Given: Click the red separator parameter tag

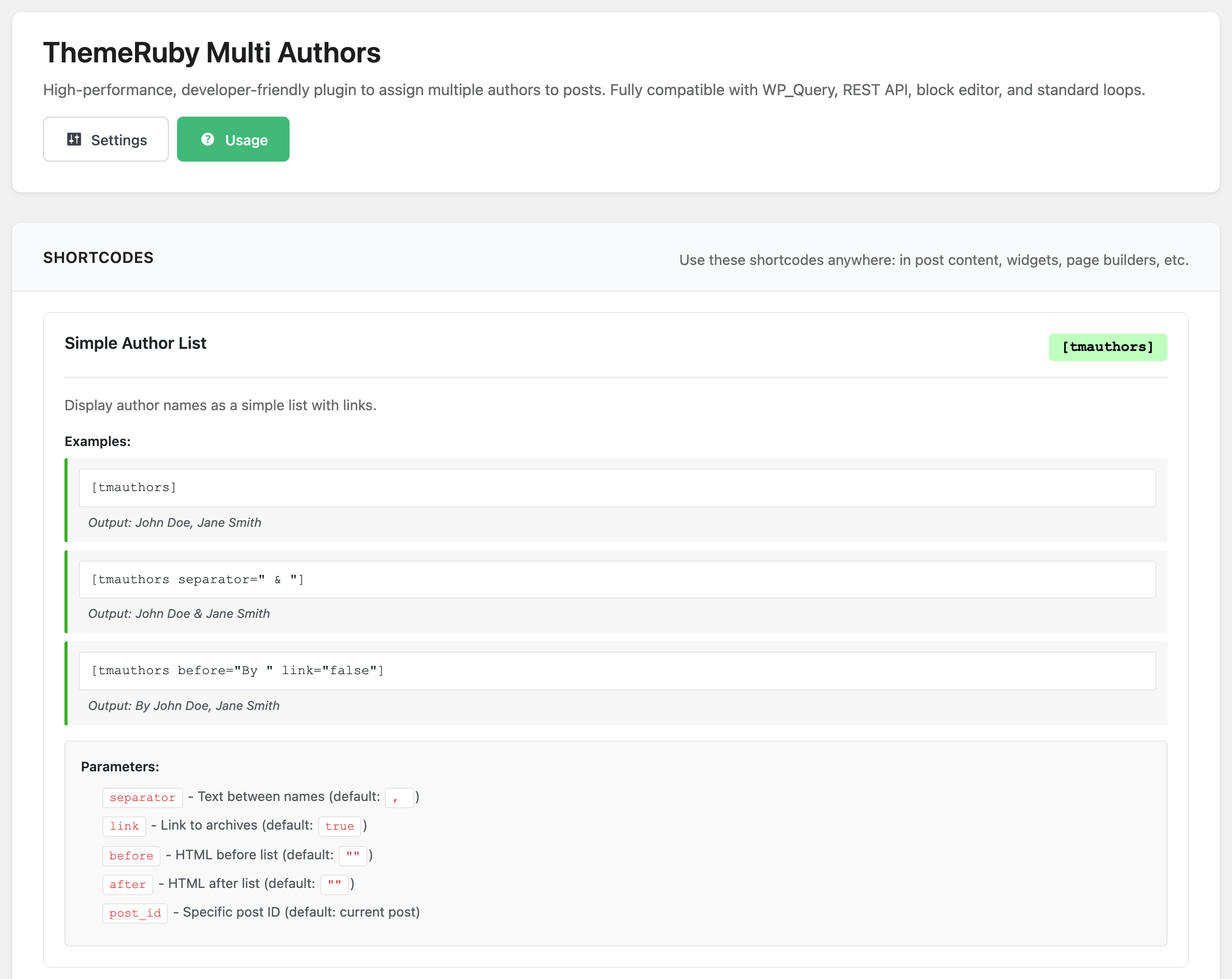Looking at the screenshot, I should [142, 797].
